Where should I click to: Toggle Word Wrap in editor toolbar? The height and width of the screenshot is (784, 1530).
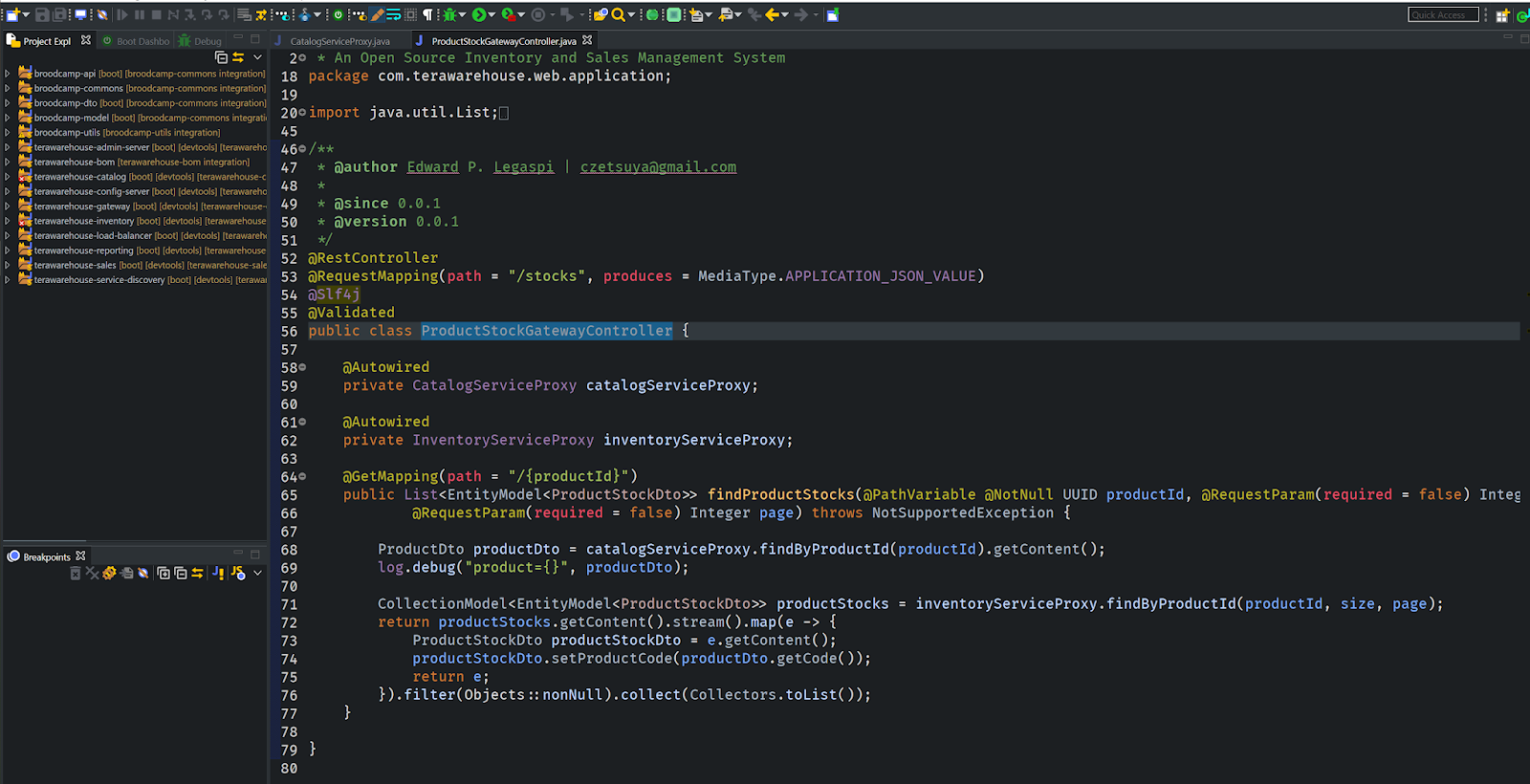(394, 14)
